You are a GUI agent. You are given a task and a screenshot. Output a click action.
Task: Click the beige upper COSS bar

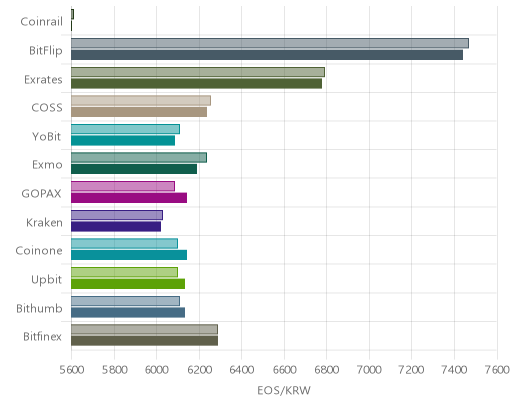point(141,101)
